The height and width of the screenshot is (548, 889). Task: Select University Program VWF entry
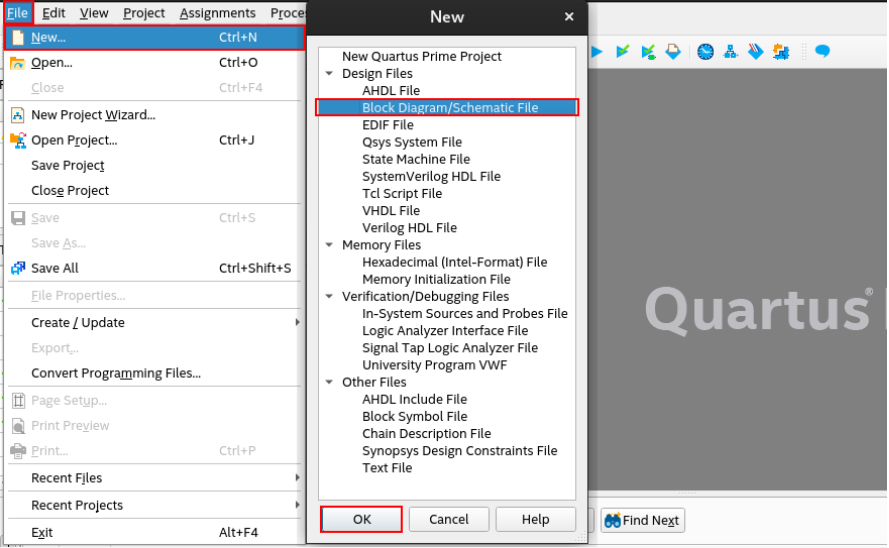point(434,365)
